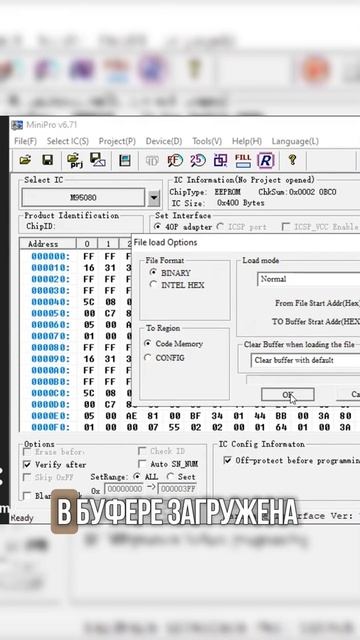Open the File(F) menu

[x=25, y=141]
